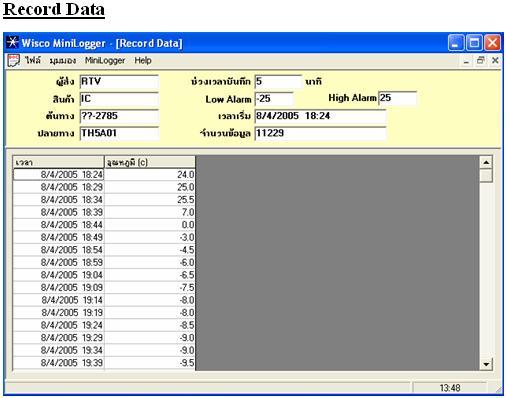Click the เวลา column header

point(59,162)
